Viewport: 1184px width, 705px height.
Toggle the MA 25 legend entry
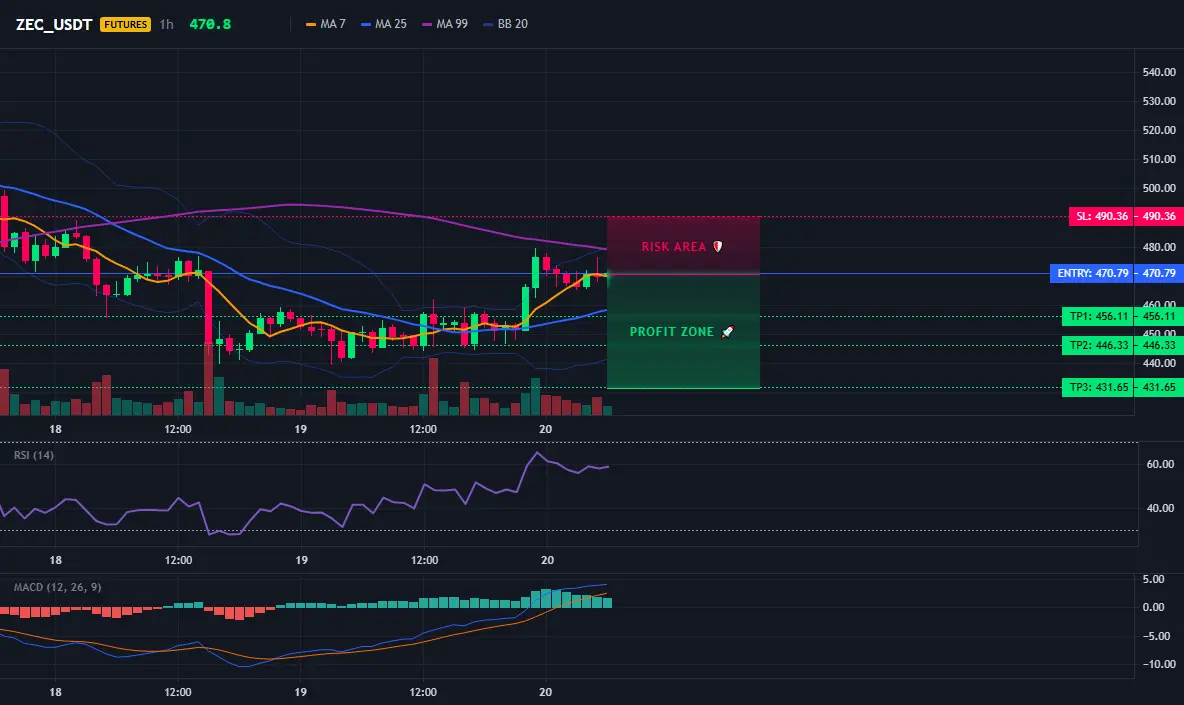coord(384,24)
